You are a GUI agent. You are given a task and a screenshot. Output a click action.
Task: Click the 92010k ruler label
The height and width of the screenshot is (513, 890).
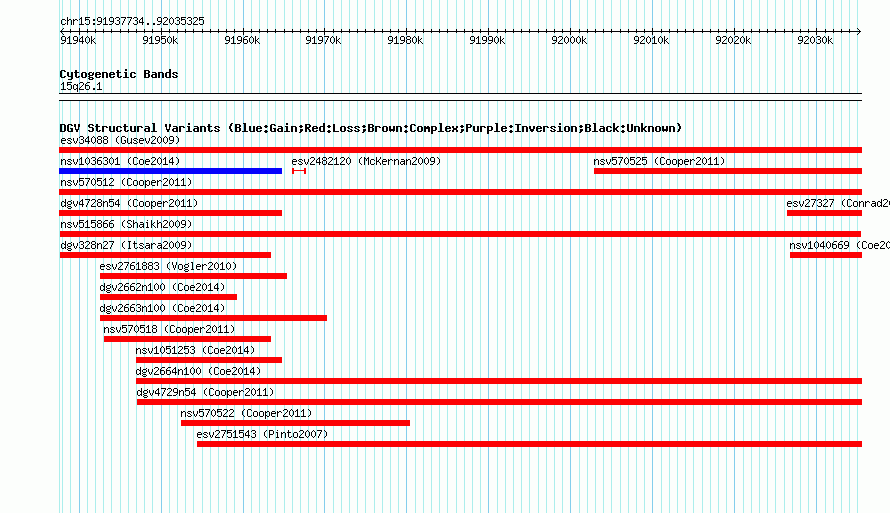[x=651, y=40]
